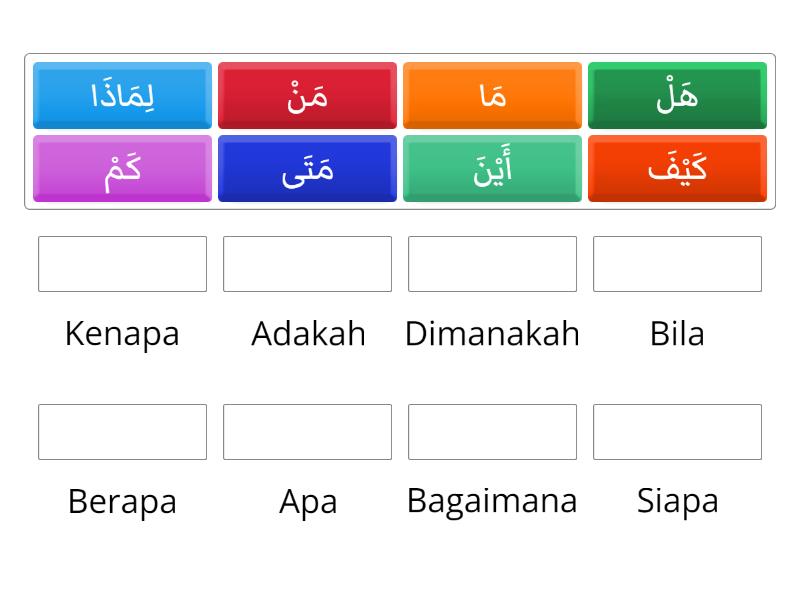Click the dark blue مَتَى tile
Screen dimensions: 800x600
(x=308, y=168)
